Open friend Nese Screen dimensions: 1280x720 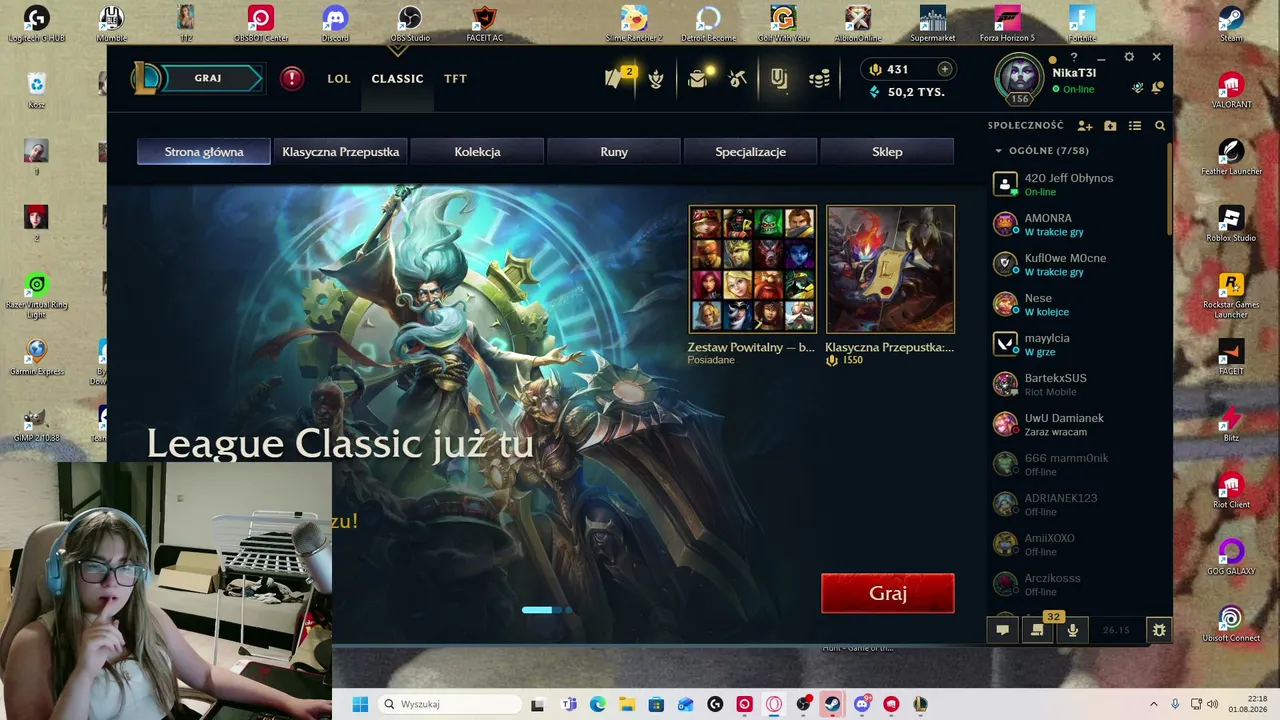click(1078, 304)
